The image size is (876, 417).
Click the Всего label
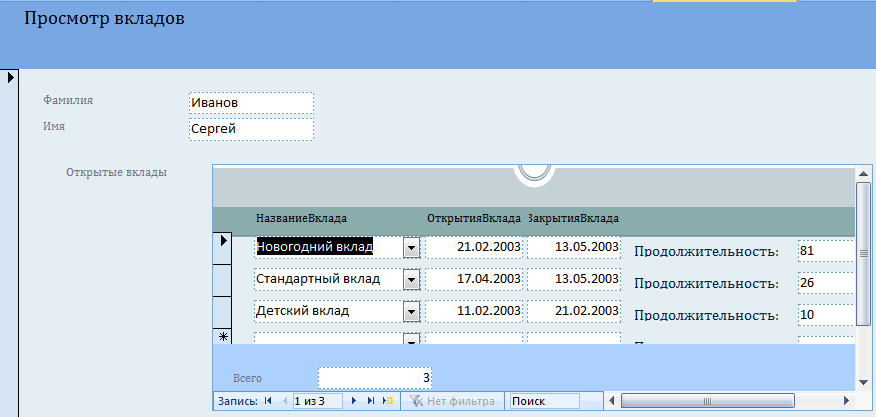pyautogui.click(x=247, y=378)
